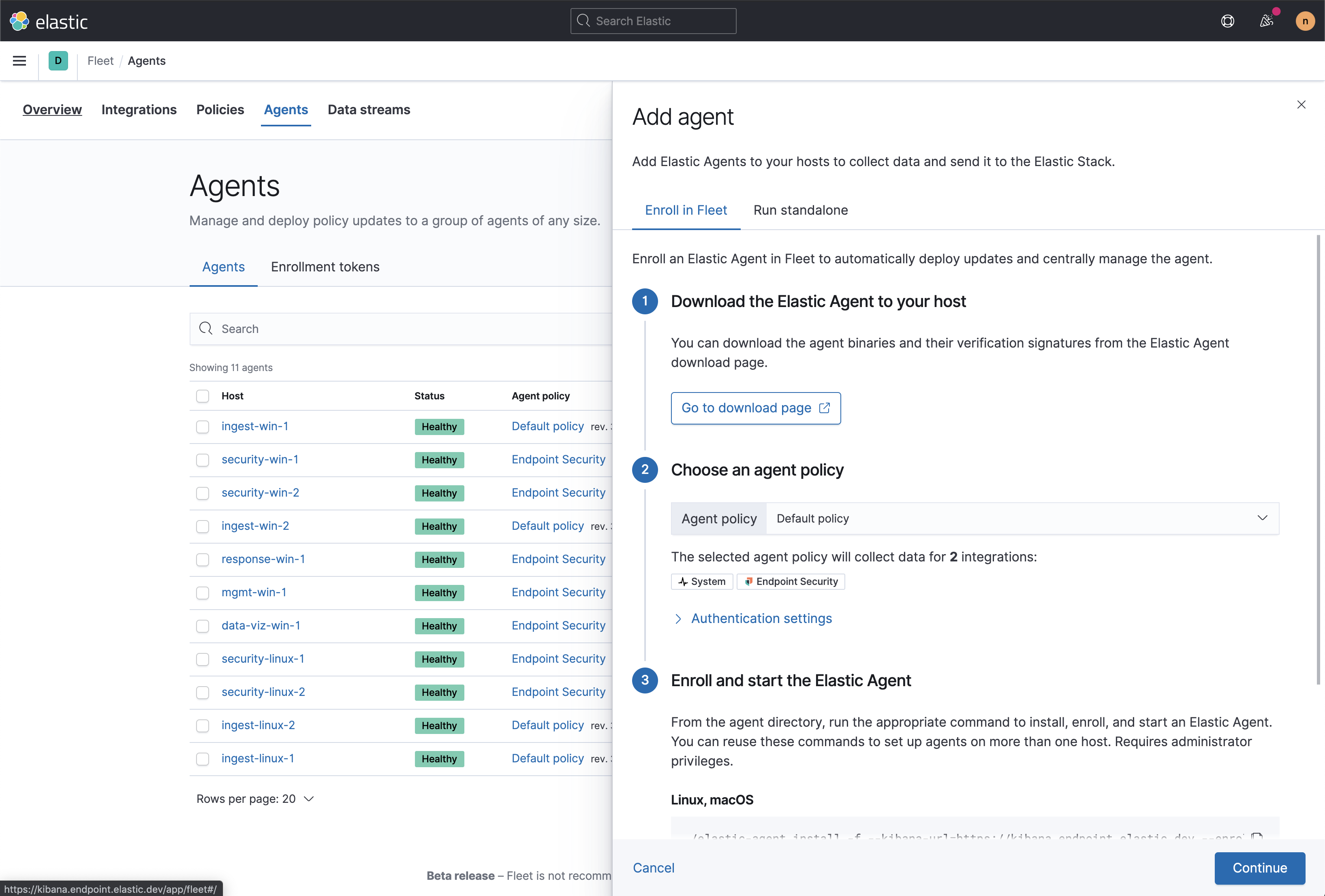Viewport: 1325px width, 896px height.
Task: Open the newsfeed celebration icon
Action: (1266, 21)
